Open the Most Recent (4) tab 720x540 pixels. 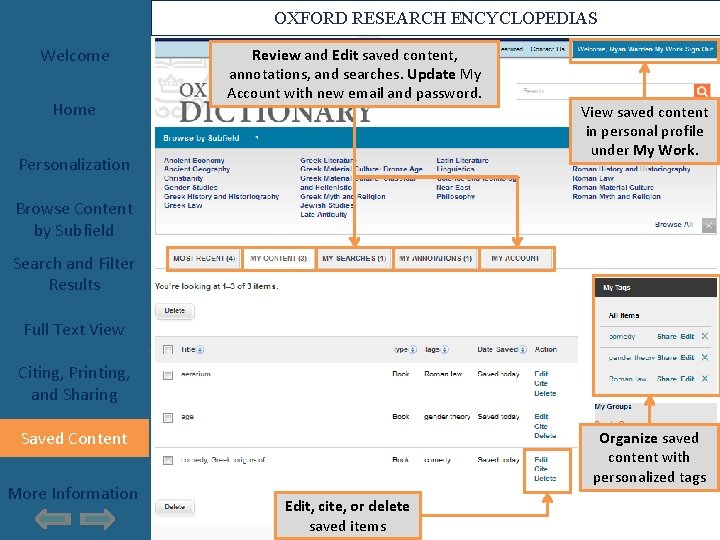click(204, 259)
